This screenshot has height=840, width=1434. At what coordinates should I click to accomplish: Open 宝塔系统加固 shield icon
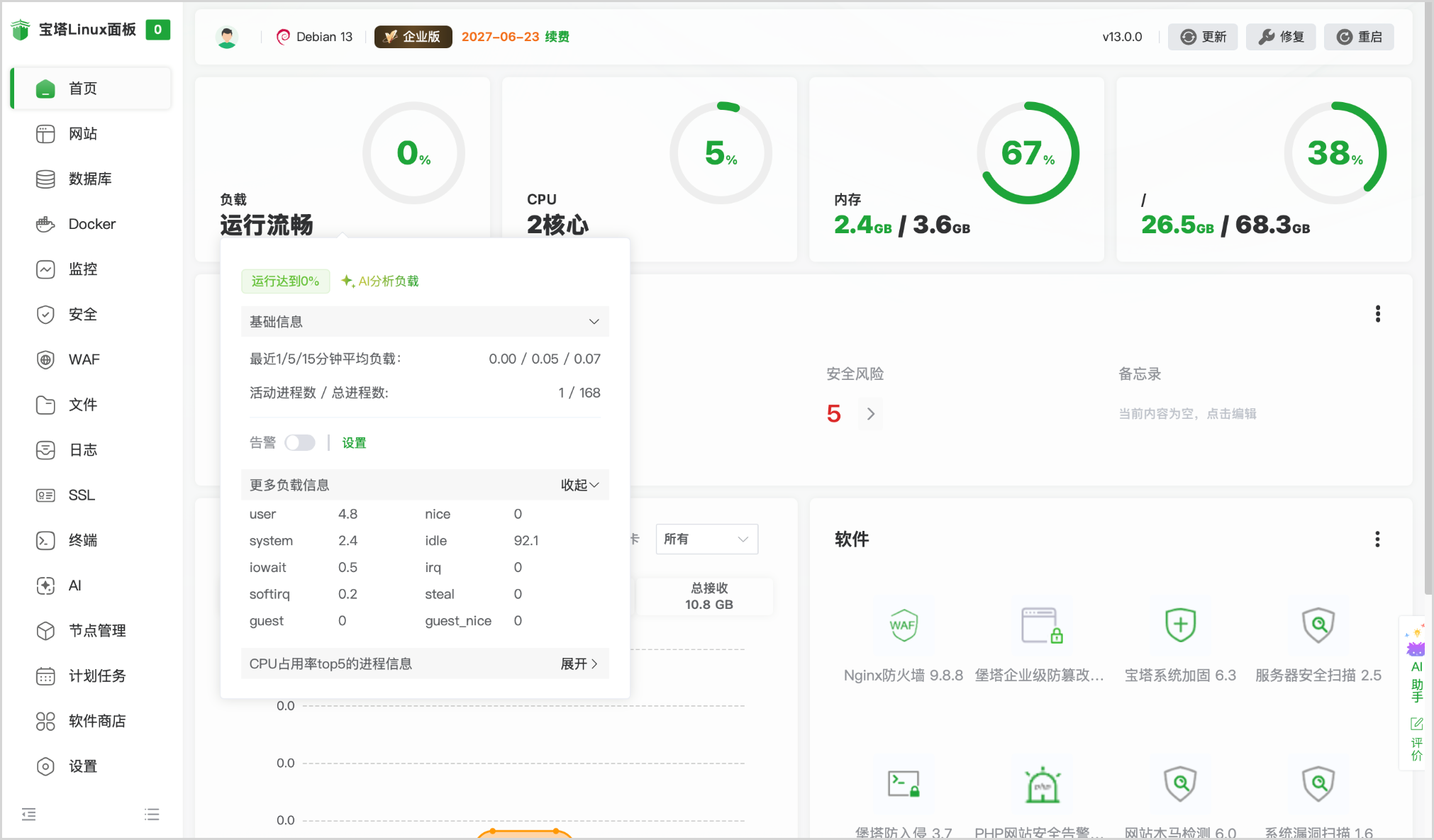click(1180, 625)
